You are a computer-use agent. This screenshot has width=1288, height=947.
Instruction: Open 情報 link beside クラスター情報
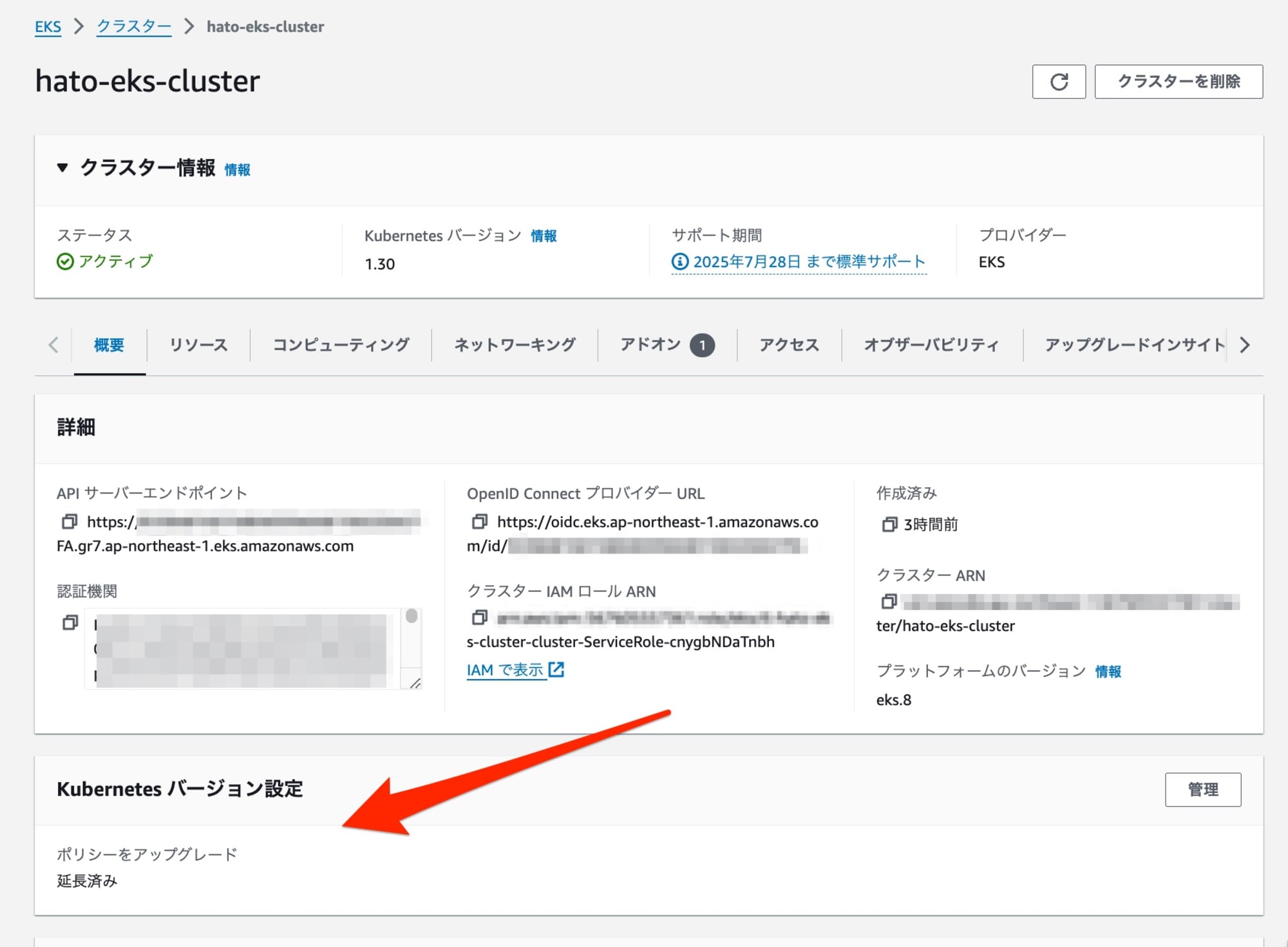237,170
